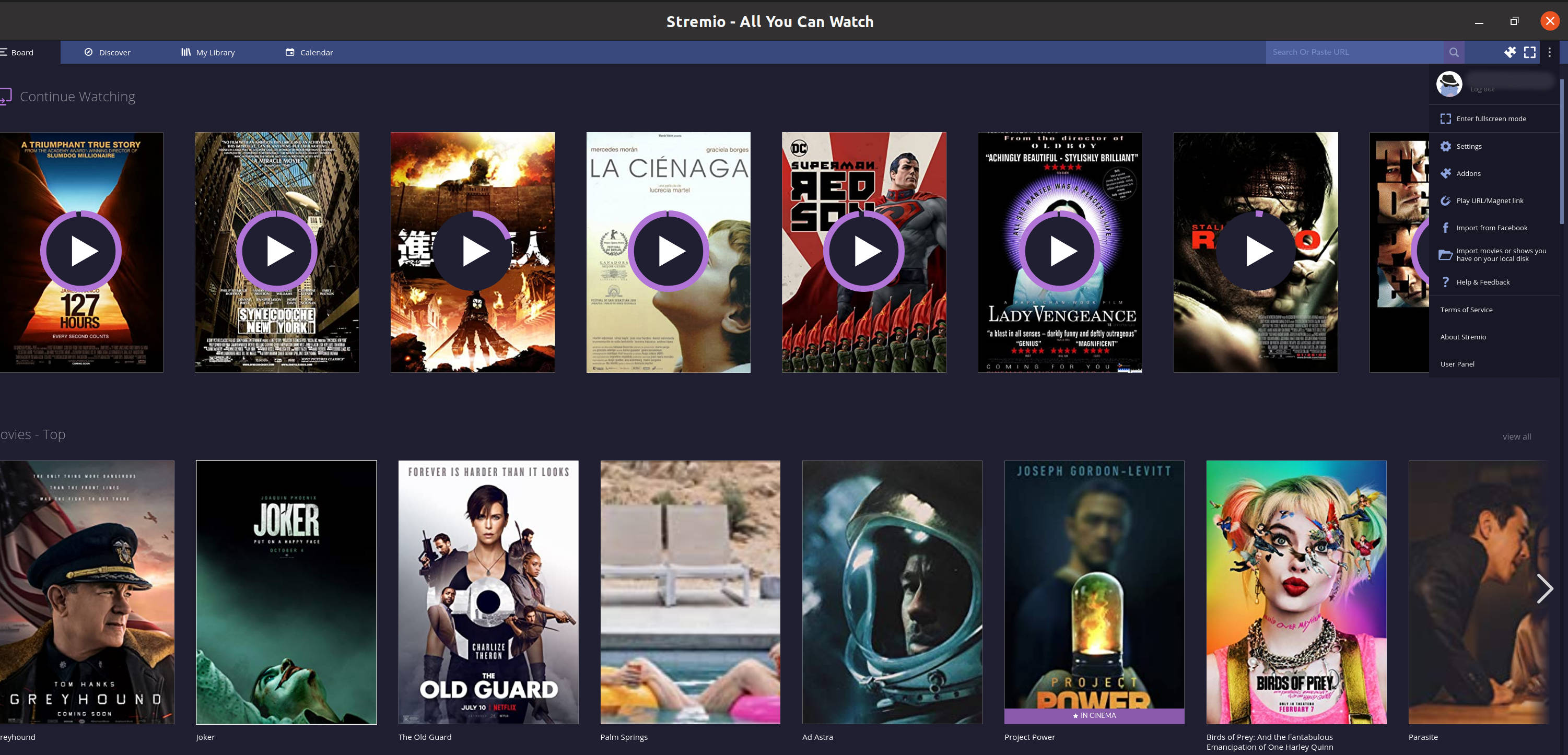
Task: Click the Facebook import icon
Action: [1445, 228]
